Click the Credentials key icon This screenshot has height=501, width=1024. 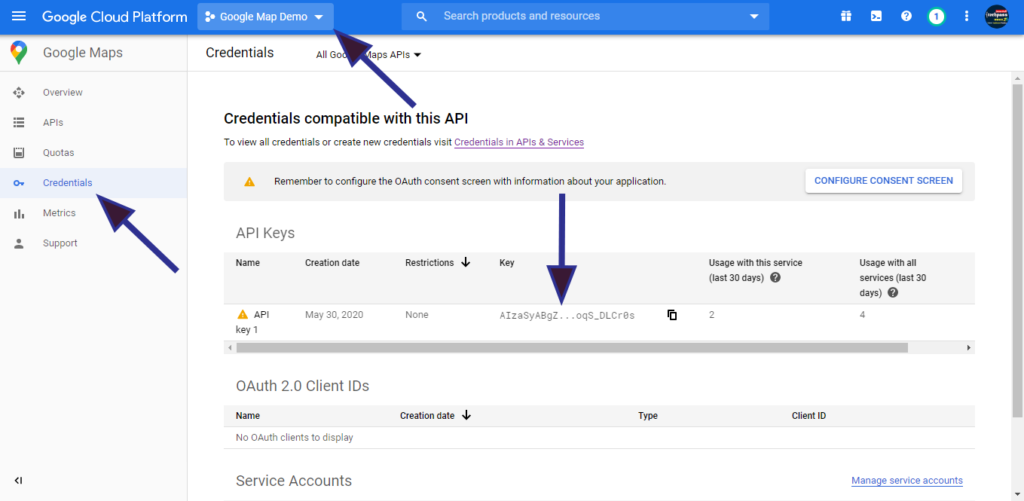click(19, 184)
